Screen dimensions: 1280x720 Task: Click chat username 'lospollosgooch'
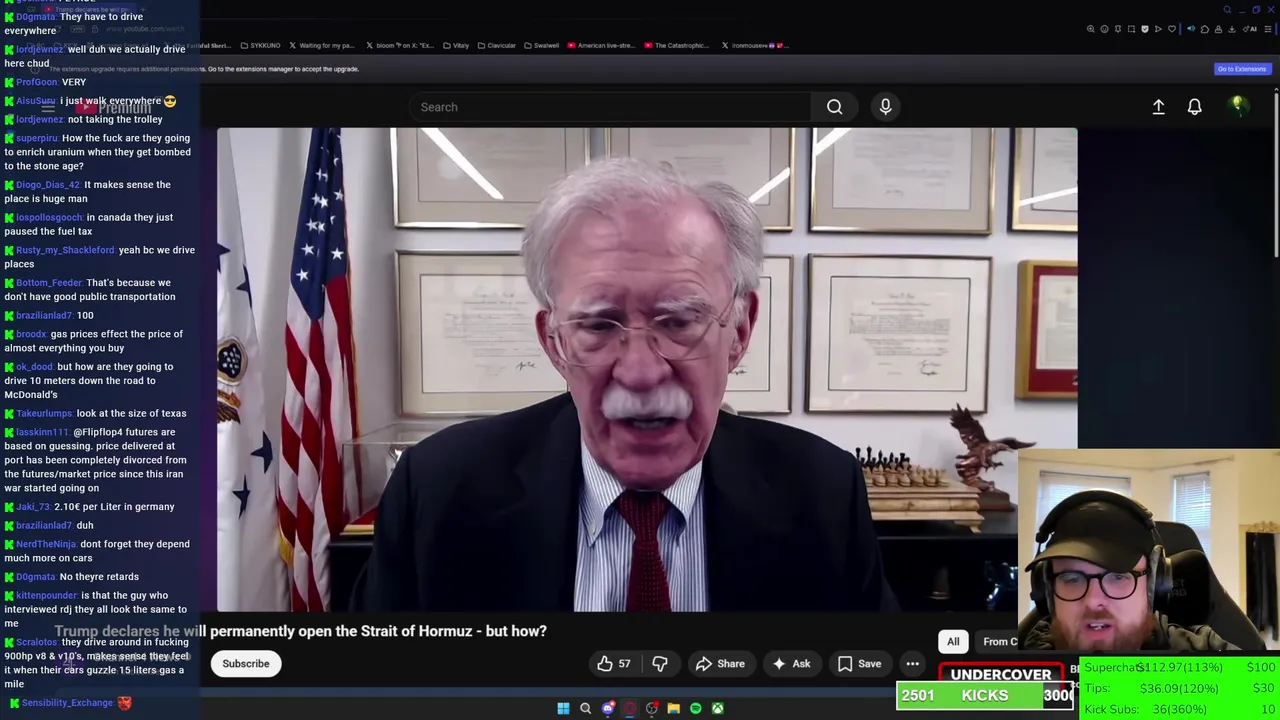coord(49,217)
